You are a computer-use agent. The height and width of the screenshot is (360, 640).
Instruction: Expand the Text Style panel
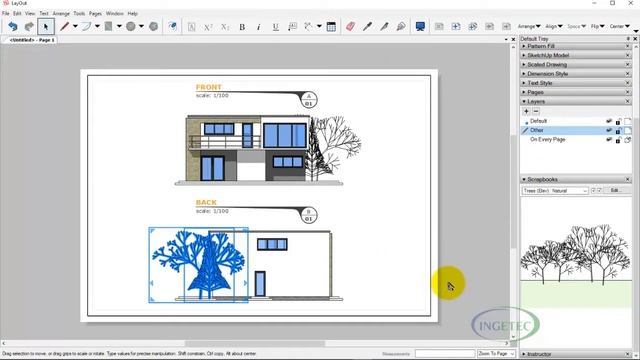coord(576,83)
